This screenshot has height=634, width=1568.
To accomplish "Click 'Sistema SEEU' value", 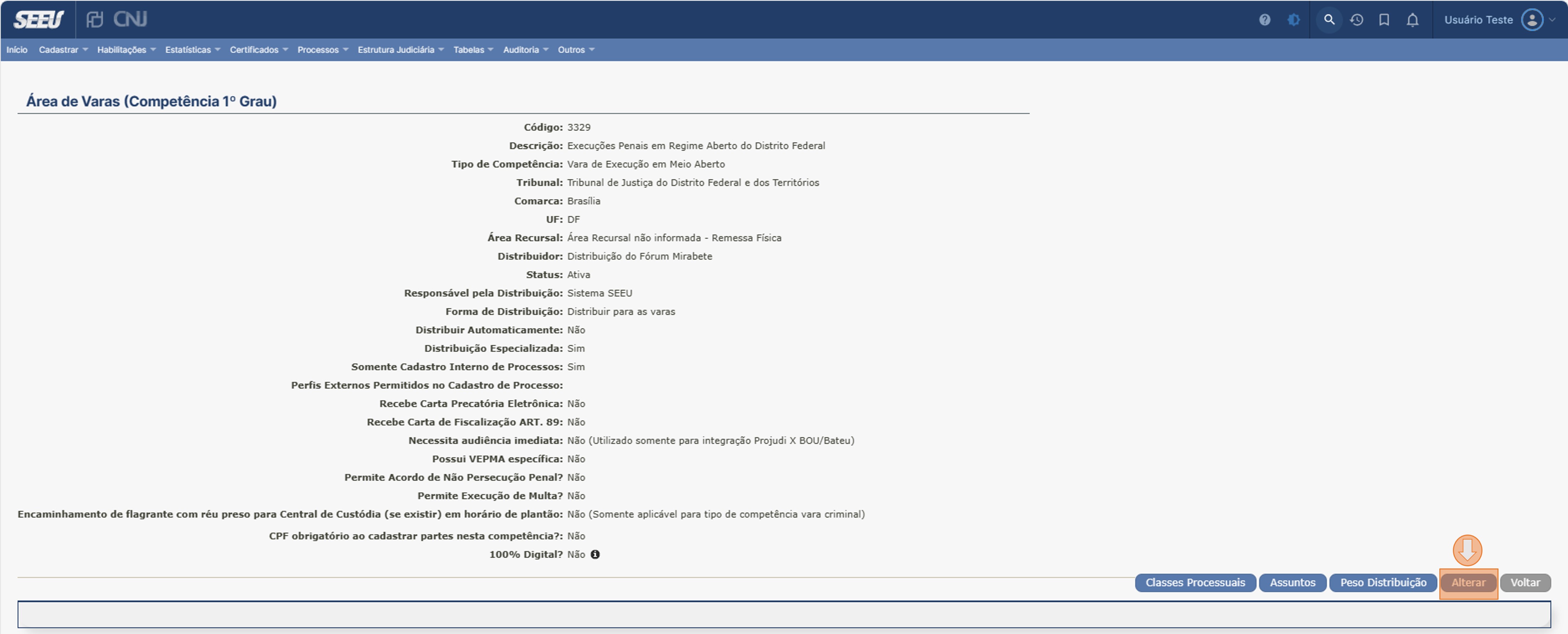I will [599, 293].
